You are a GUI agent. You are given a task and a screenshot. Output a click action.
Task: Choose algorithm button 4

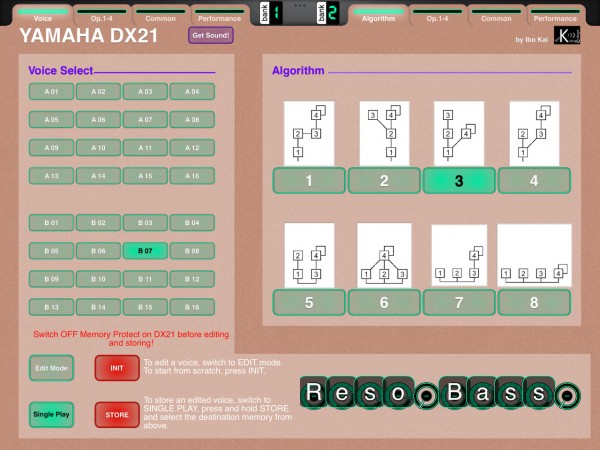(x=534, y=180)
